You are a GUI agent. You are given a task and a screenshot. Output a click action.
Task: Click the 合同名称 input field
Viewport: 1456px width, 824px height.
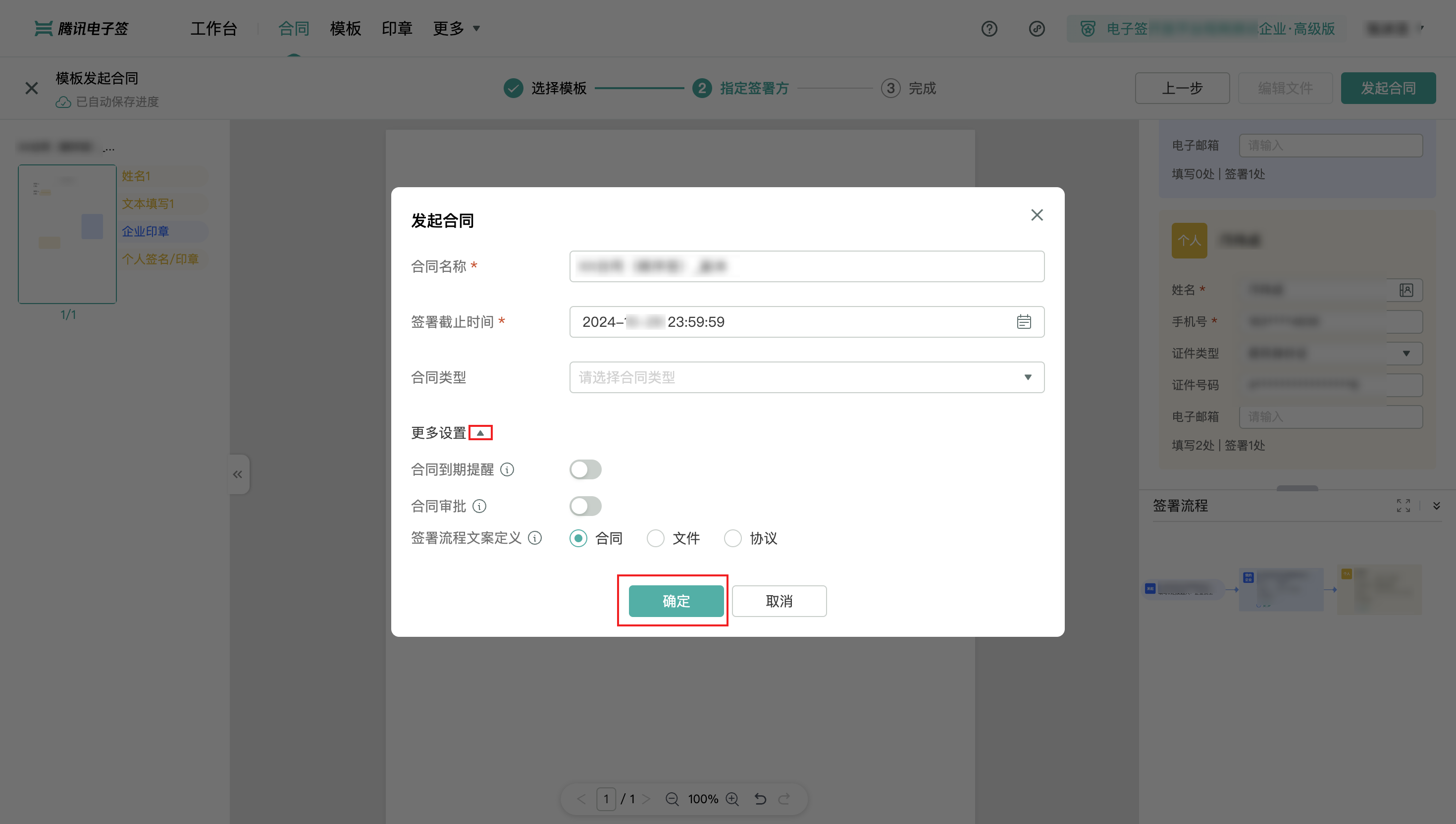pyautogui.click(x=807, y=266)
